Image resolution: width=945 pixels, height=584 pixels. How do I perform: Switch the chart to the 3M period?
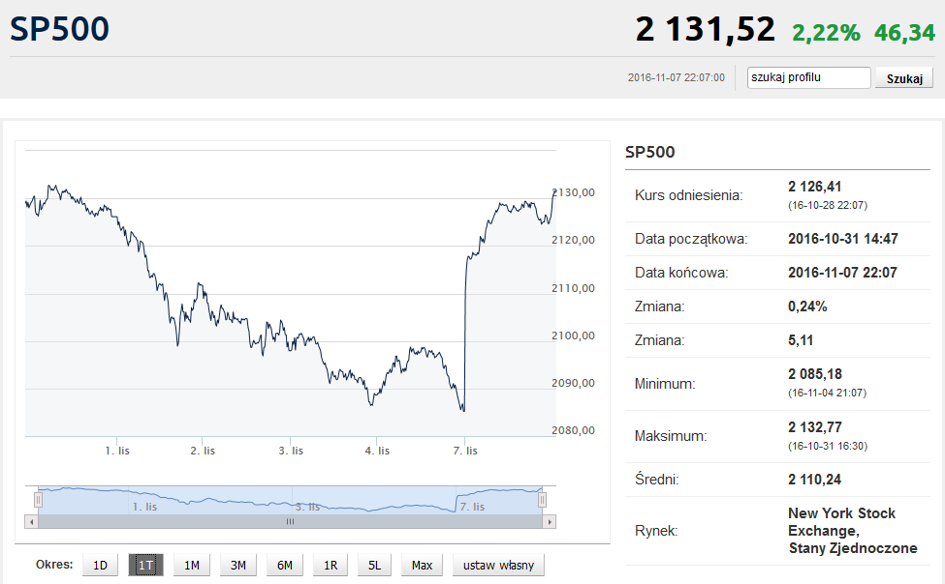tap(238, 565)
